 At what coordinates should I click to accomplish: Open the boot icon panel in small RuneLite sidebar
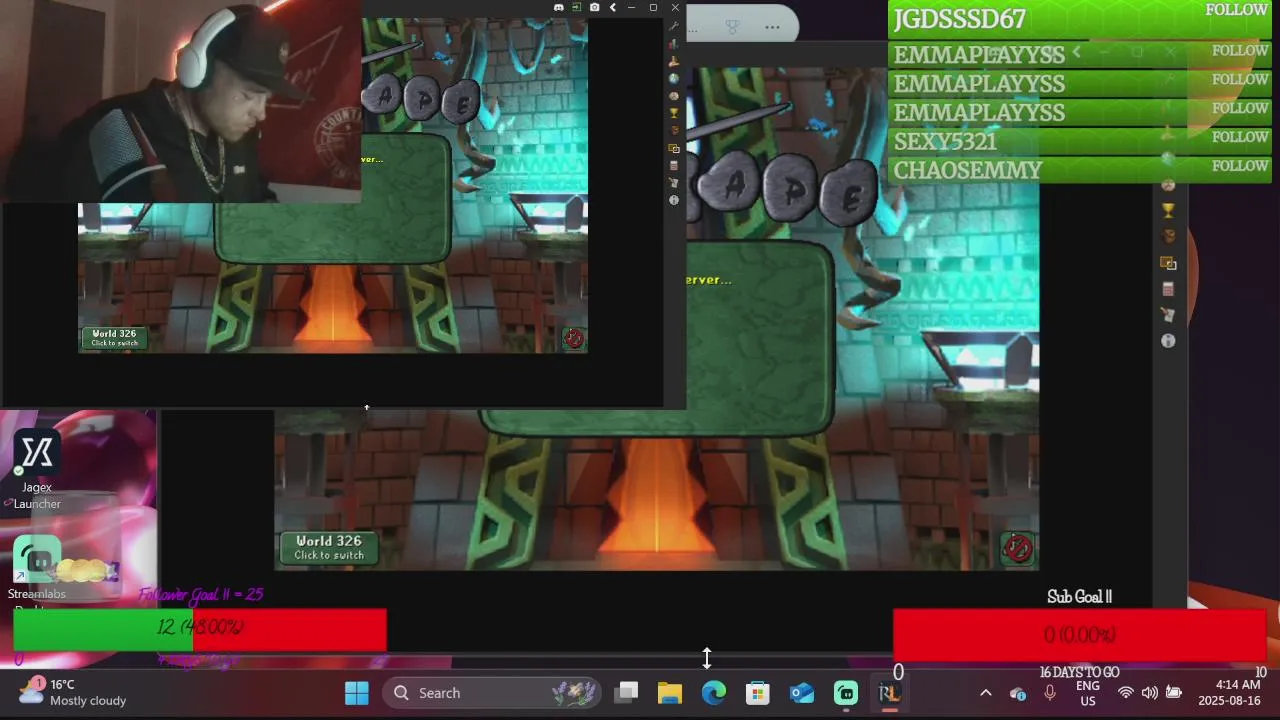pos(673,62)
